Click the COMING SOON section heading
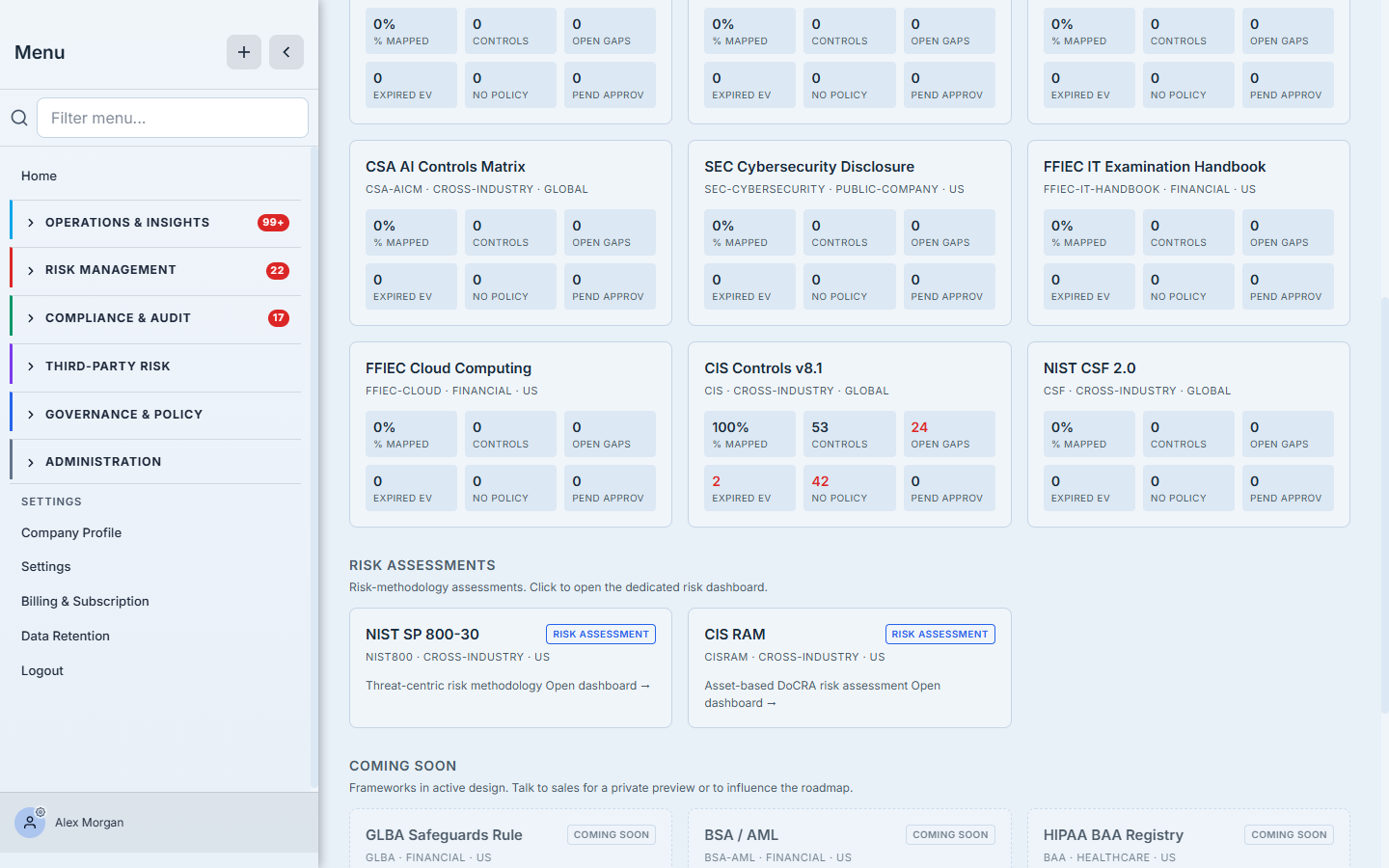Viewport: 1389px width, 868px height. coord(402,766)
